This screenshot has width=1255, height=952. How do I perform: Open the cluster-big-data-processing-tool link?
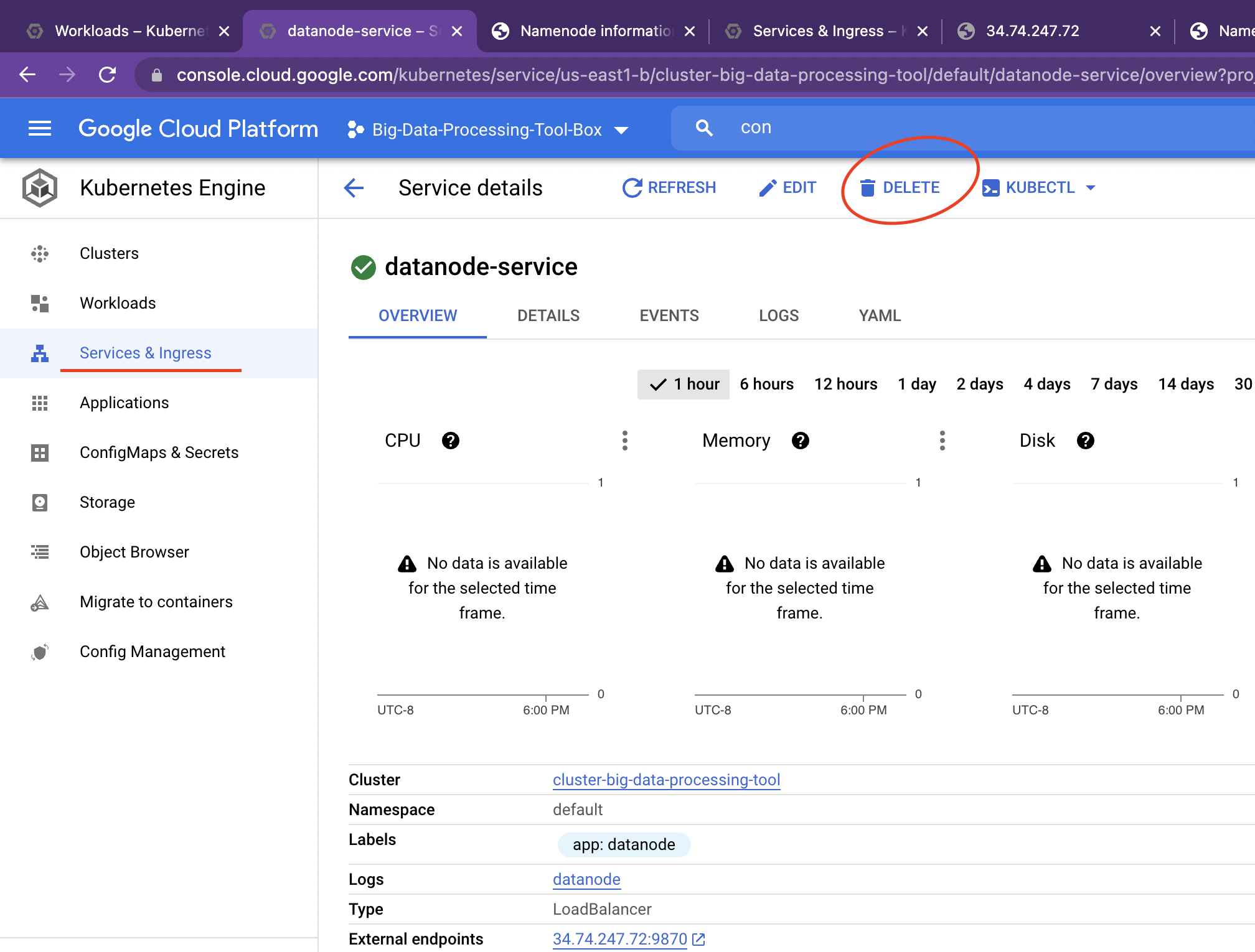[x=666, y=780]
